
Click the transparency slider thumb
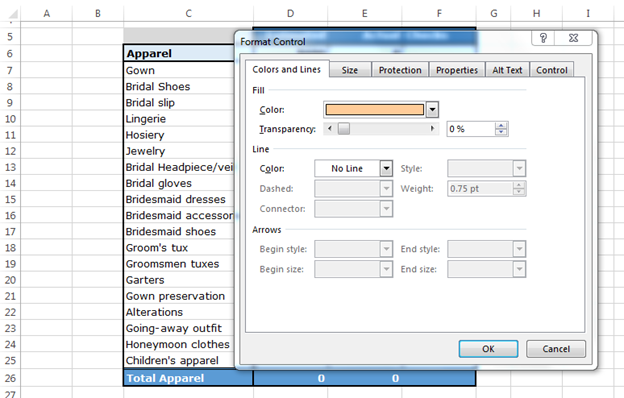coord(344,129)
